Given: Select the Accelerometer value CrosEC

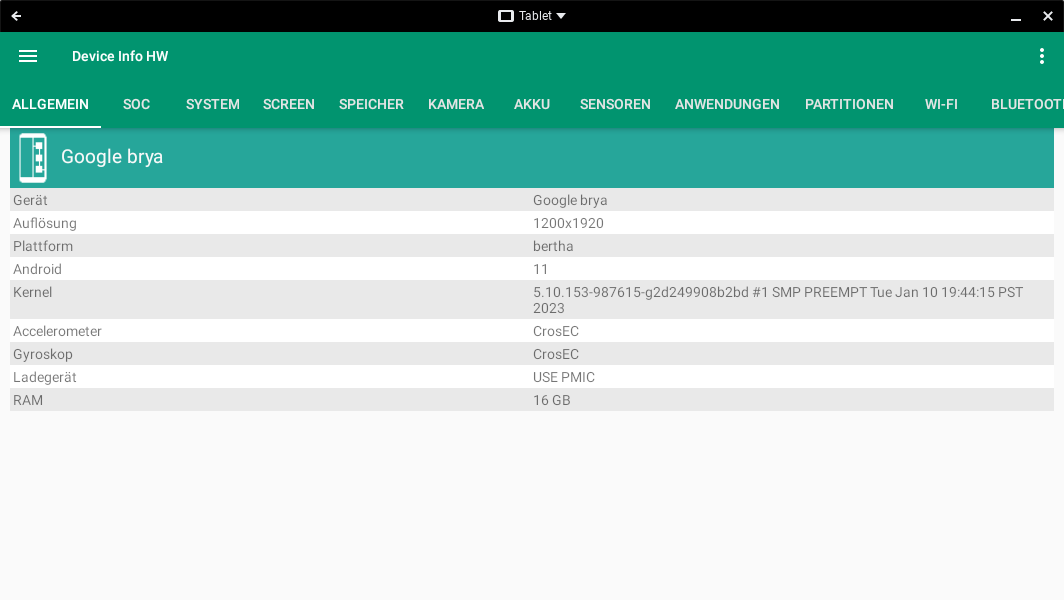Looking at the screenshot, I should click(556, 331).
